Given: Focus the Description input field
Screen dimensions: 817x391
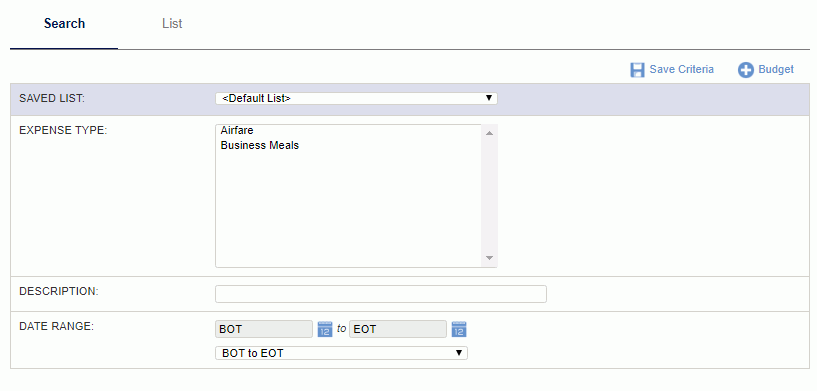Looking at the screenshot, I should click(x=381, y=294).
